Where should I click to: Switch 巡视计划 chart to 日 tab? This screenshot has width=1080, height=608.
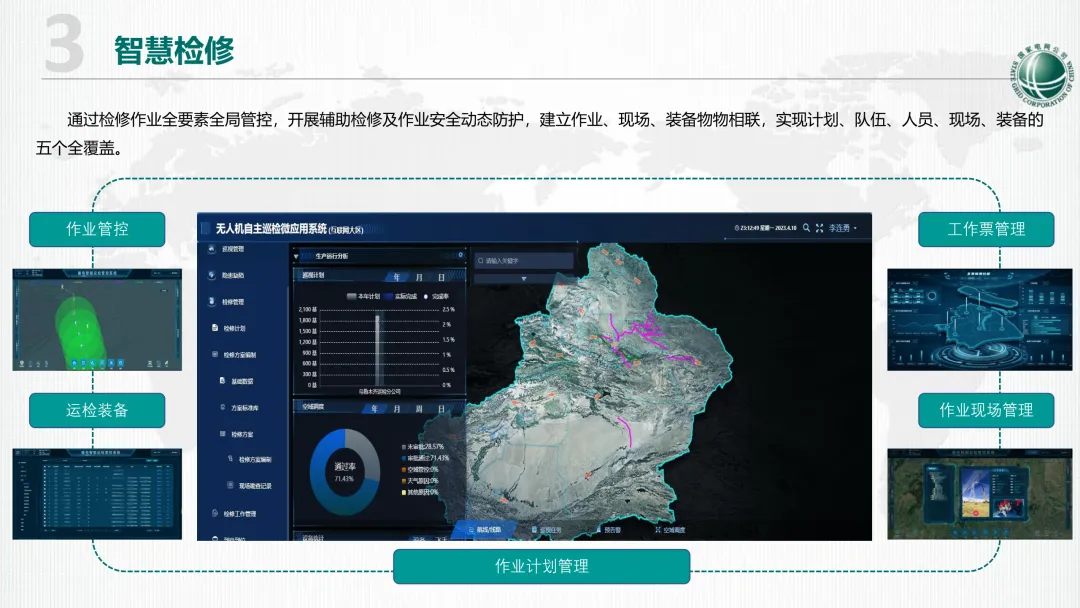442,277
